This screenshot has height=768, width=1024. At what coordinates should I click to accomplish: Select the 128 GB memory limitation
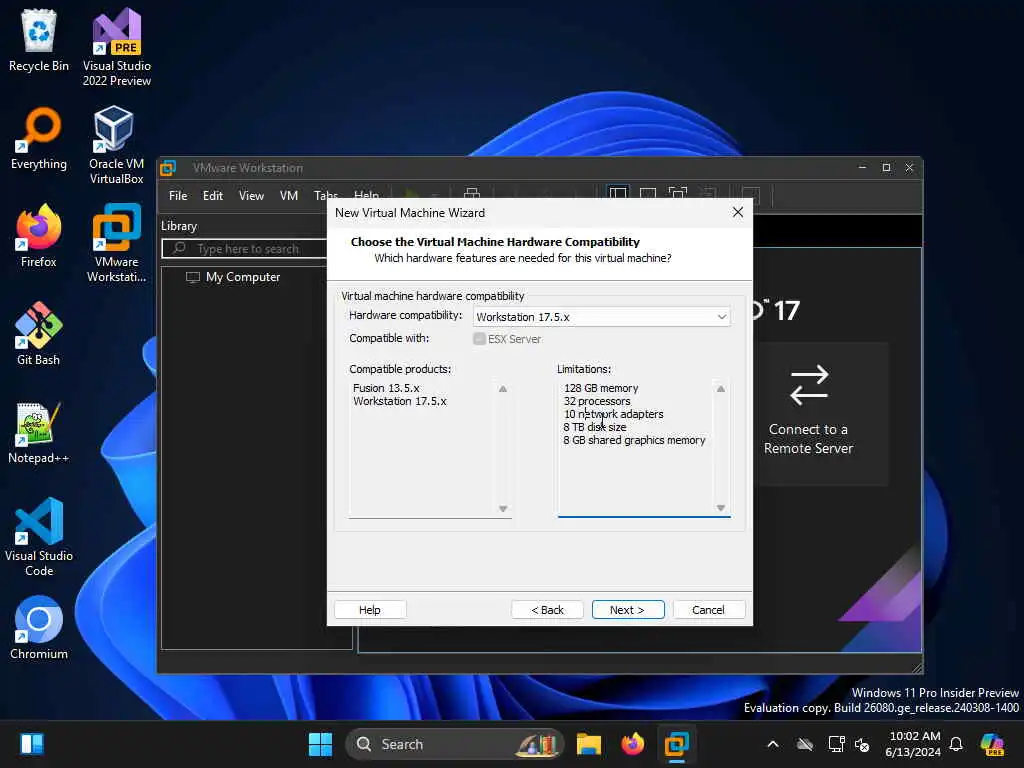601,388
